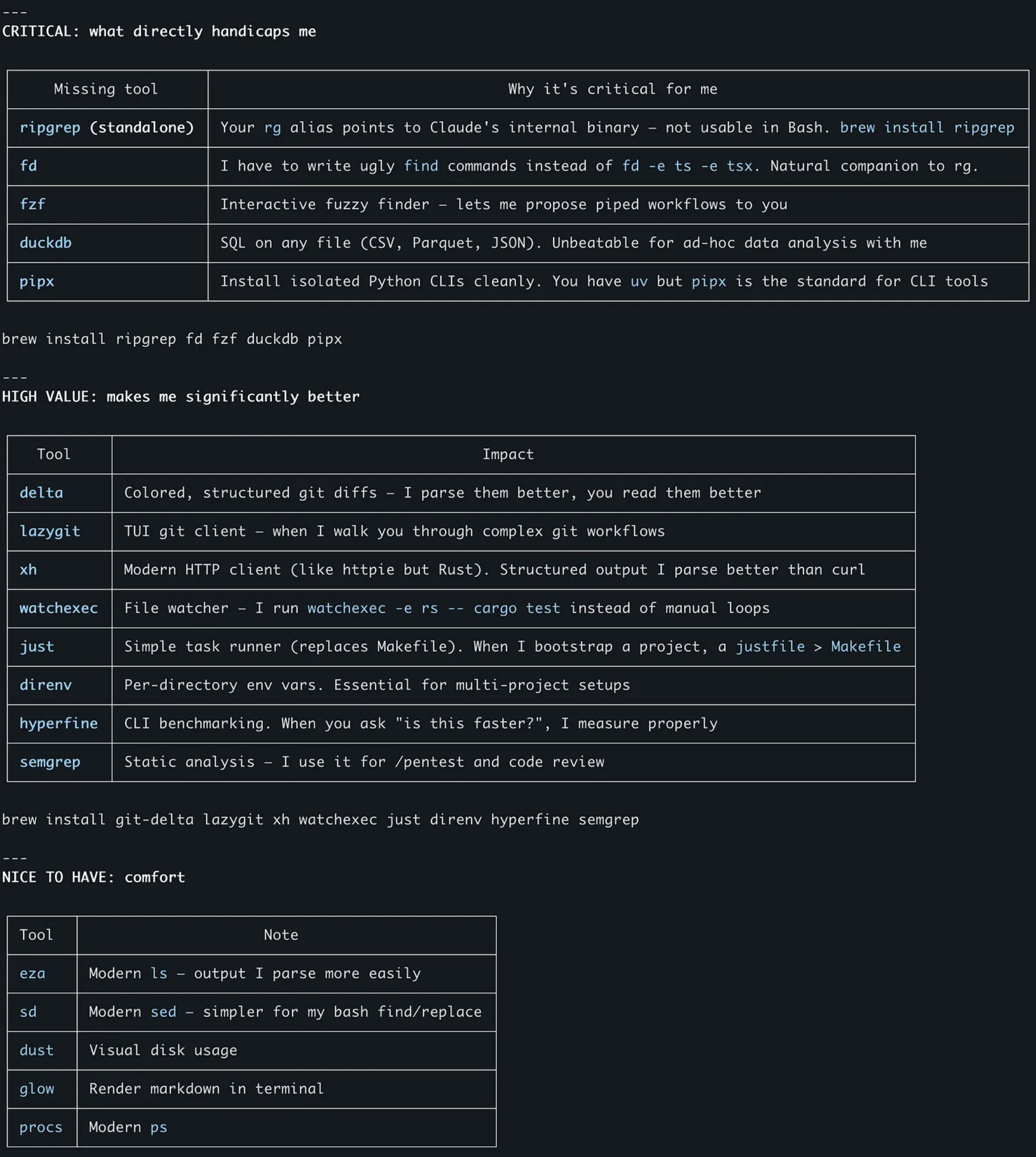The height and width of the screenshot is (1157, 1036).
Task: Click the 'brew install ripgrep fd fzf' command line
Action: (172, 339)
